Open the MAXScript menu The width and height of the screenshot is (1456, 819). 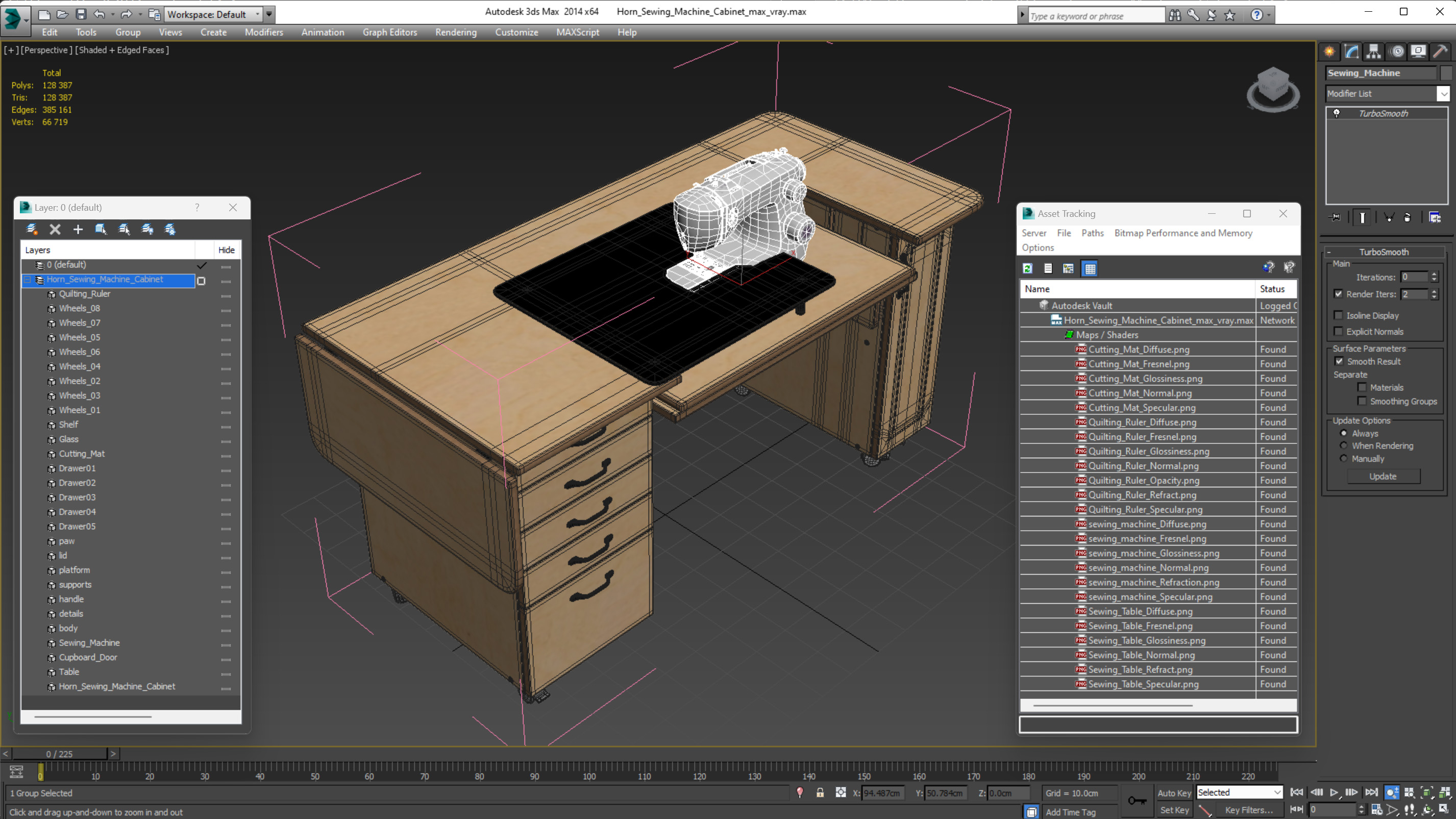click(x=577, y=32)
